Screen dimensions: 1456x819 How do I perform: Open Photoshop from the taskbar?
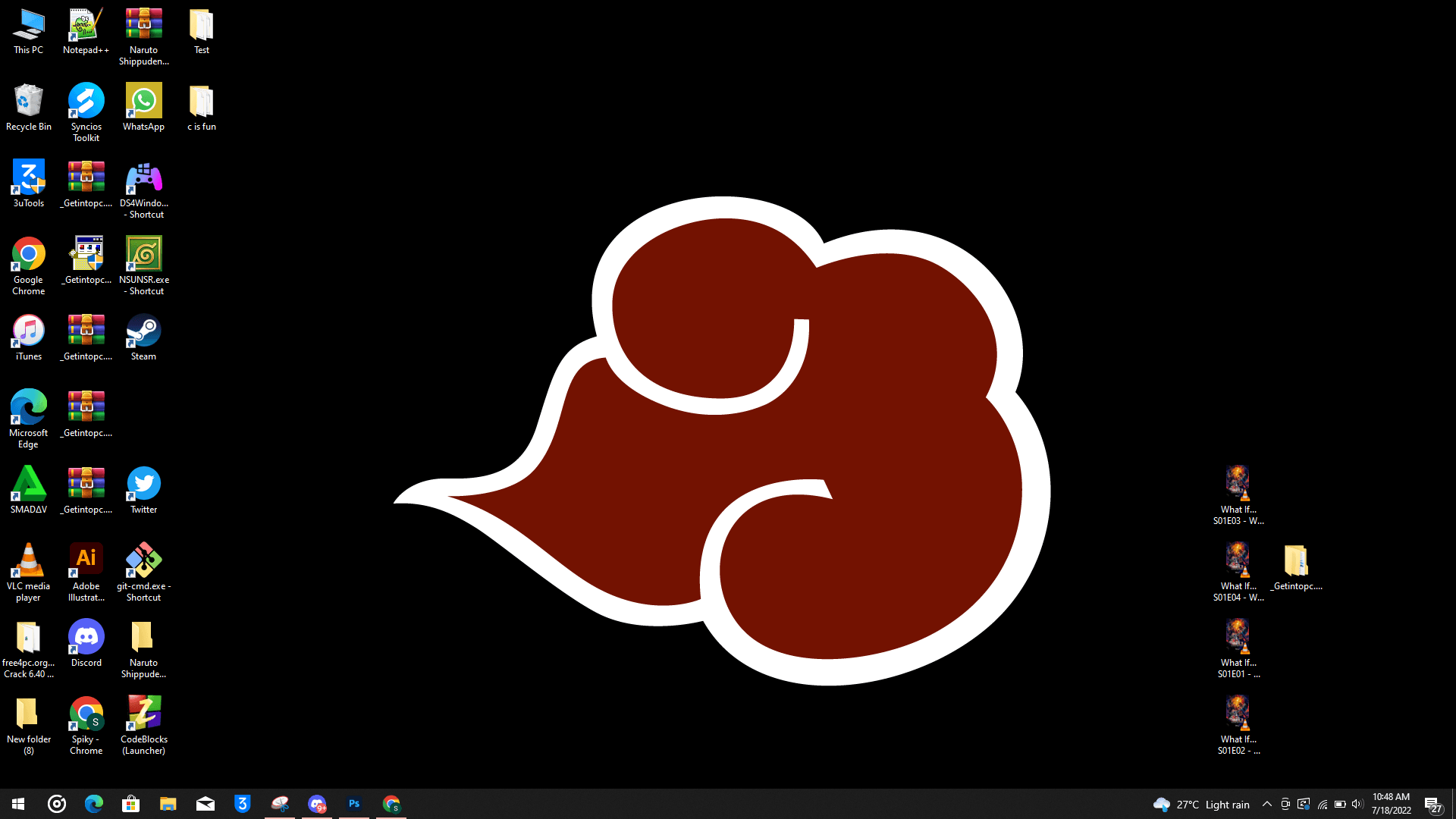click(x=354, y=804)
